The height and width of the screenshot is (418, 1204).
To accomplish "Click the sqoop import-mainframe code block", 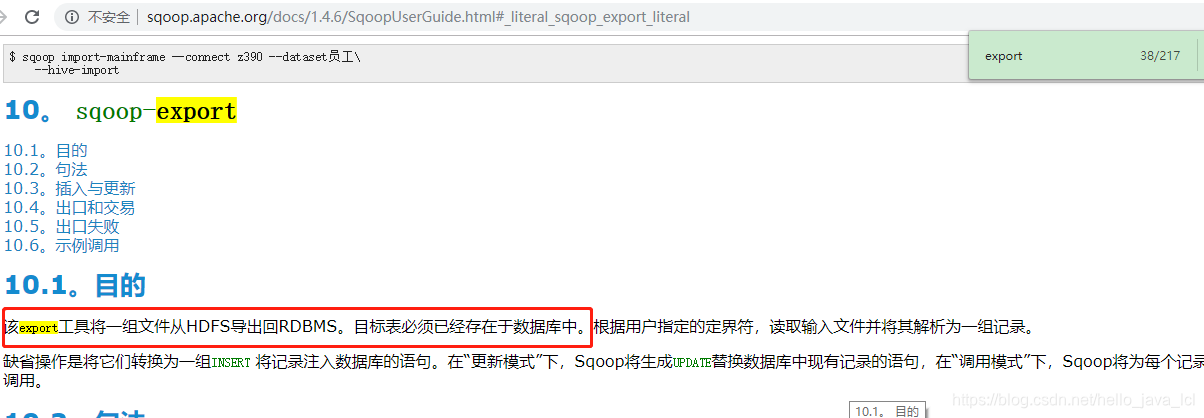I will [480, 64].
